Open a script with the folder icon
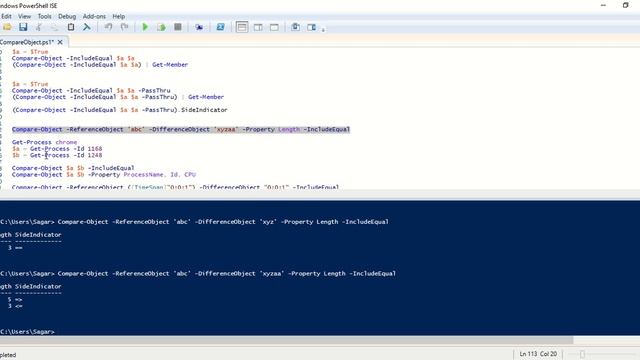 [7, 27]
